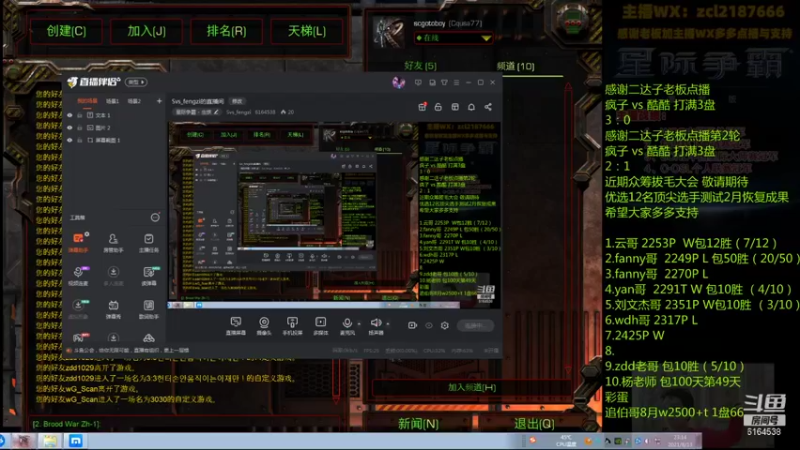Open the skin shirt icon in title bar
Screen dimensions: 800x450
click(x=444, y=82)
